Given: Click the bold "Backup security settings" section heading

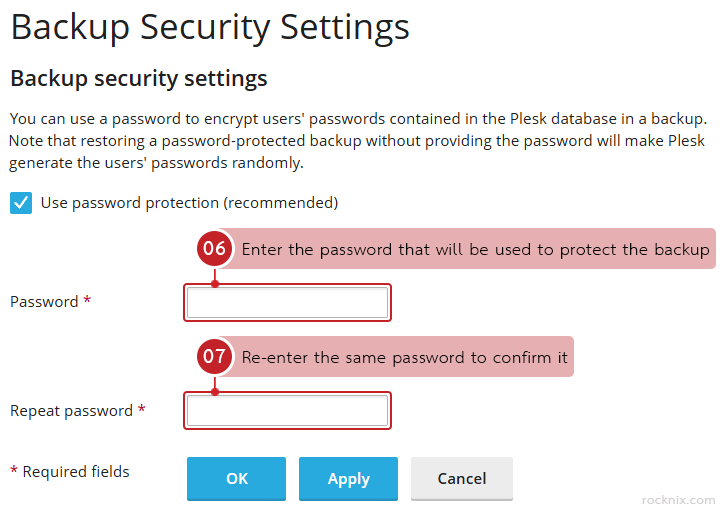Looking at the screenshot, I should click(139, 78).
